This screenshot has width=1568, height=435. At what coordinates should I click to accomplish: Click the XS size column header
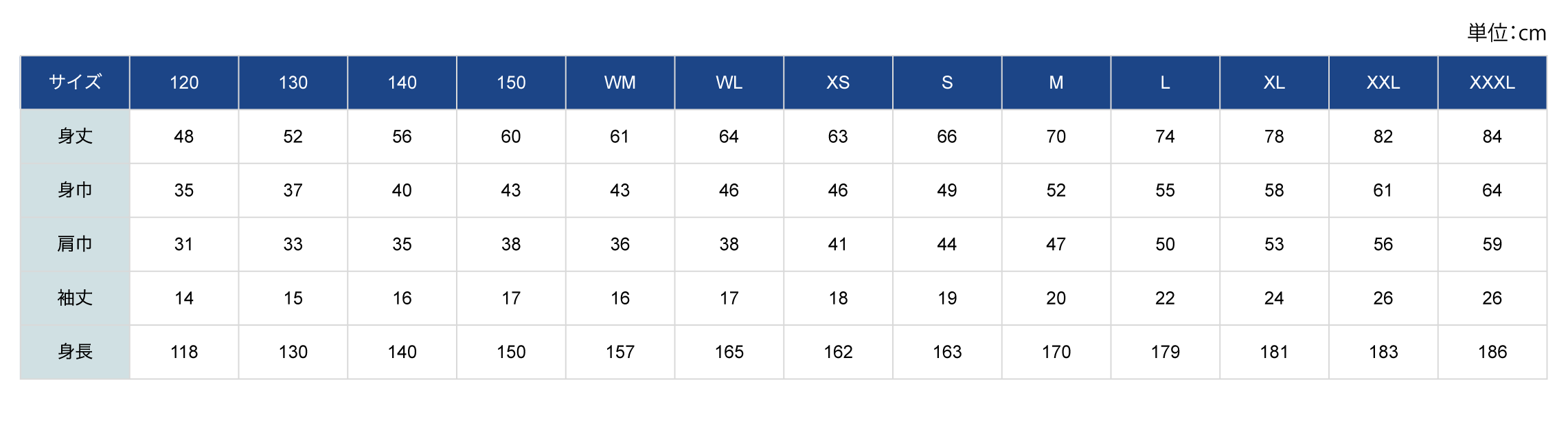pos(838,82)
